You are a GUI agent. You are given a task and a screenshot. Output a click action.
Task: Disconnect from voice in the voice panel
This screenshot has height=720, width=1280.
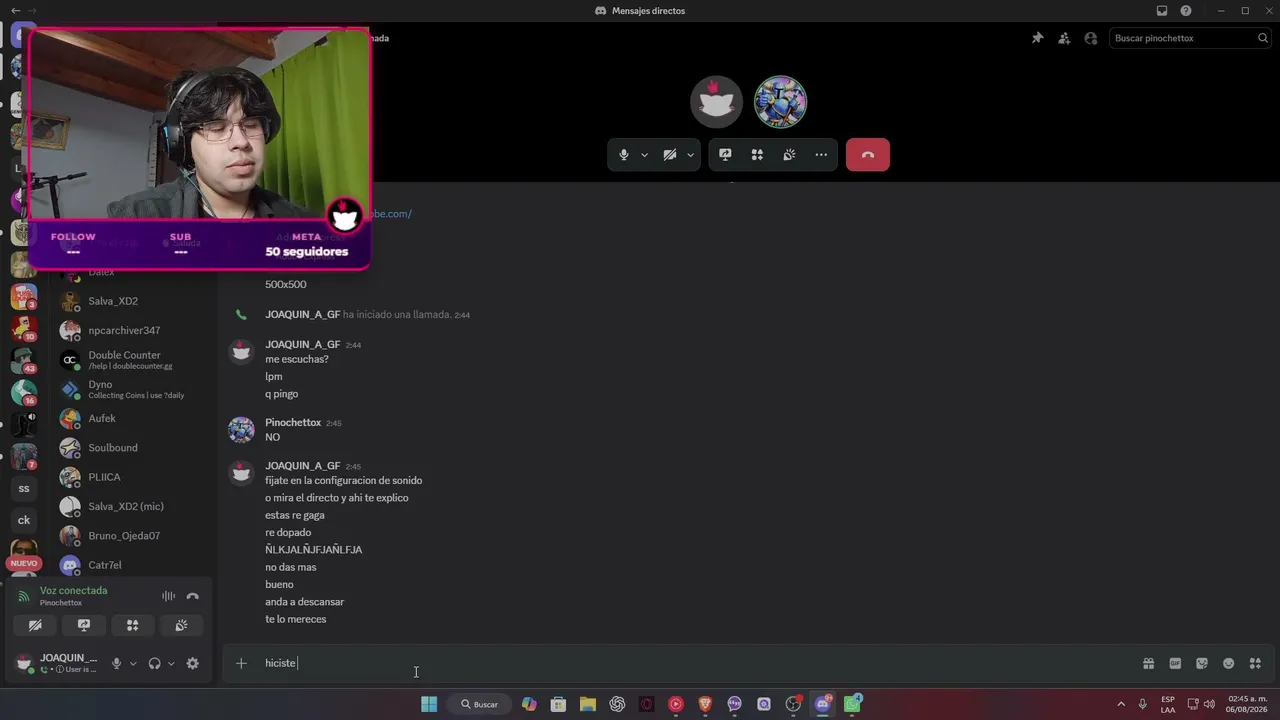pyautogui.click(x=193, y=596)
